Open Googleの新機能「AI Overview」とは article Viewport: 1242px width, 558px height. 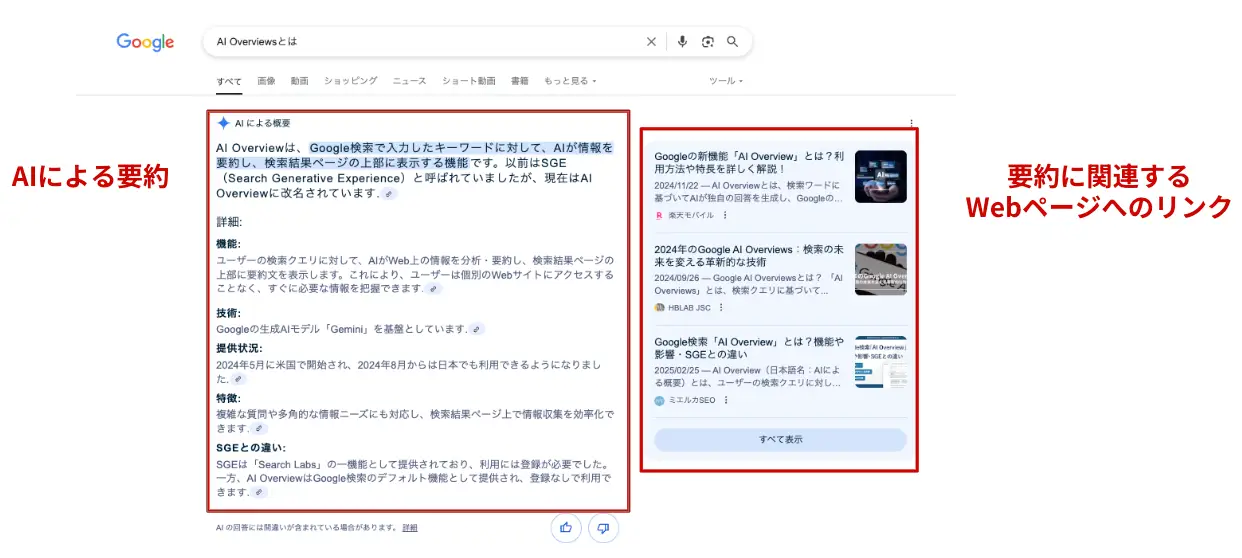[x=750, y=163]
